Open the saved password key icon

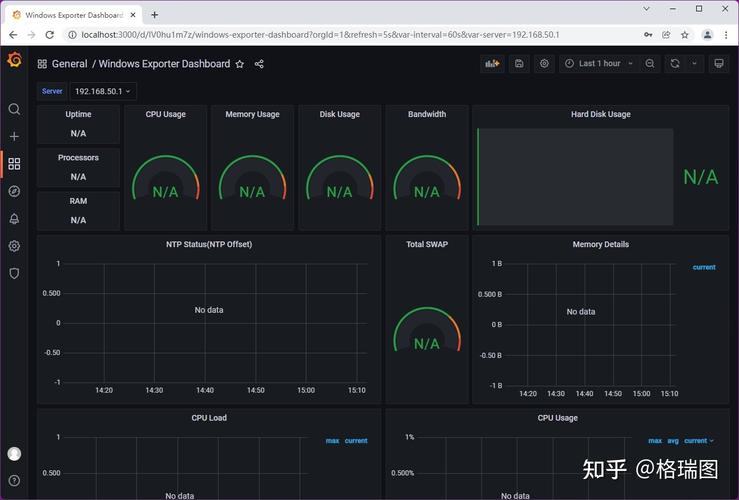[x=649, y=35]
